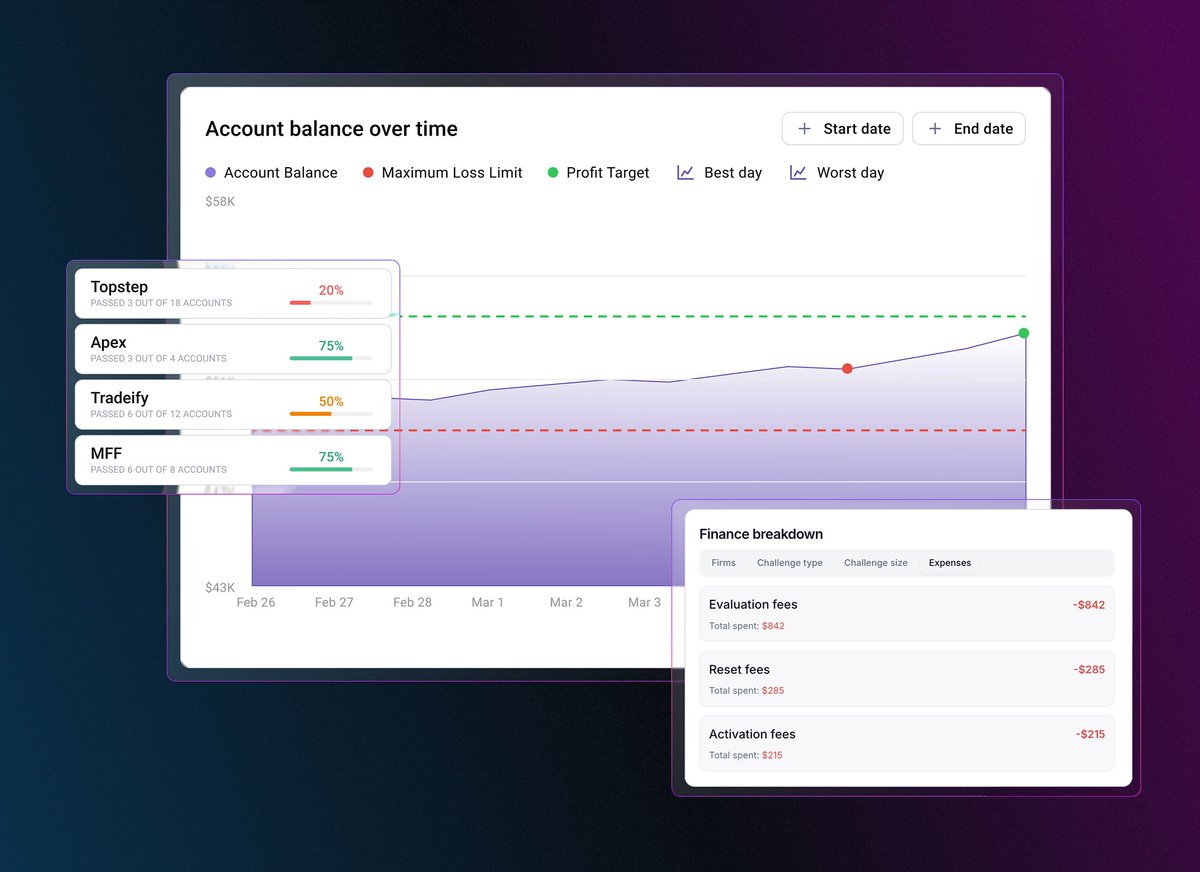Click the $43K axis label
The height and width of the screenshot is (872, 1200).
(220, 587)
